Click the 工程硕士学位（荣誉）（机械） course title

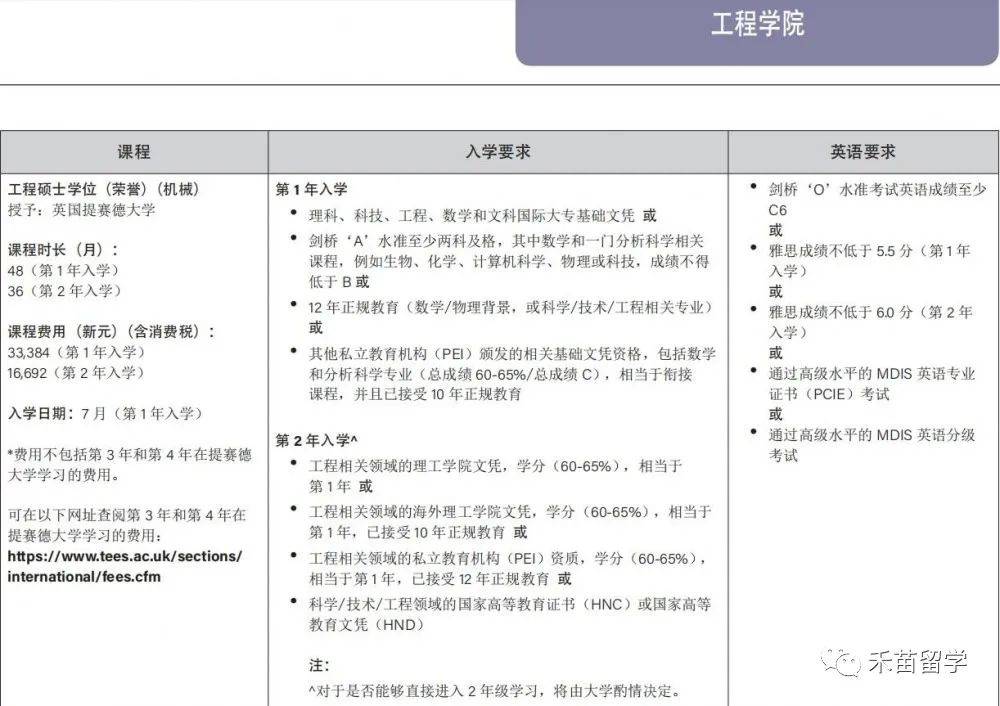(x=102, y=189)
